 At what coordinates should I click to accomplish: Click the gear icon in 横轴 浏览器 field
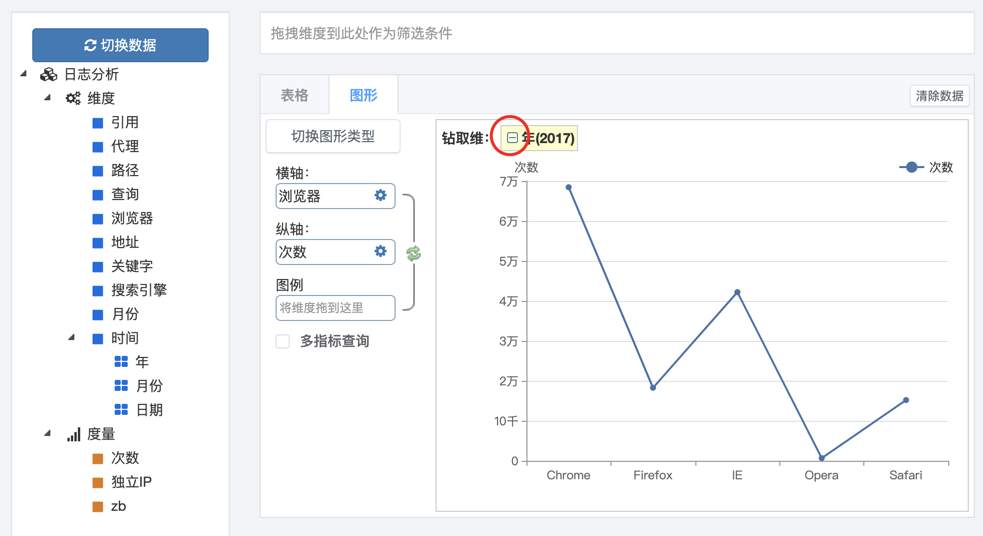point(380,196)
